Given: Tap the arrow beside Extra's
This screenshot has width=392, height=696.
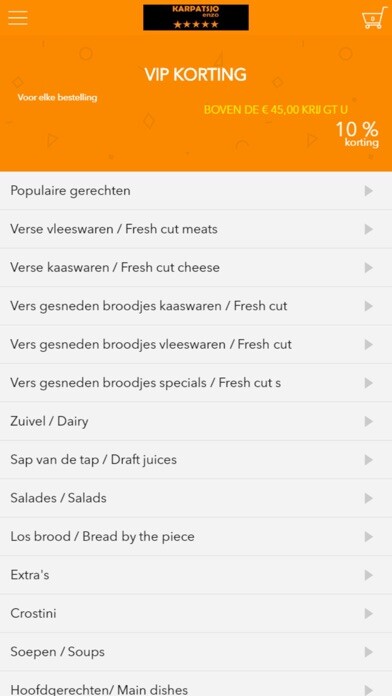Looking at the screenshot, I should (368, 575).
